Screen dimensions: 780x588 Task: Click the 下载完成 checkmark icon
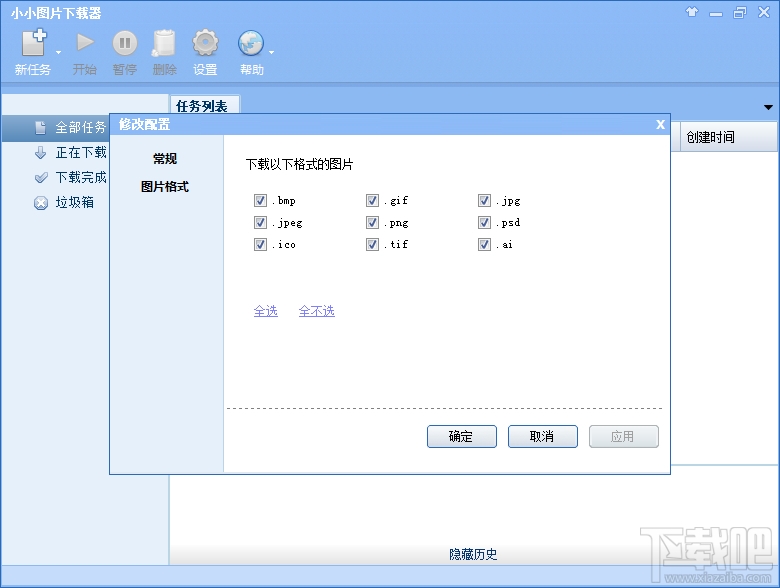(41, 178)
